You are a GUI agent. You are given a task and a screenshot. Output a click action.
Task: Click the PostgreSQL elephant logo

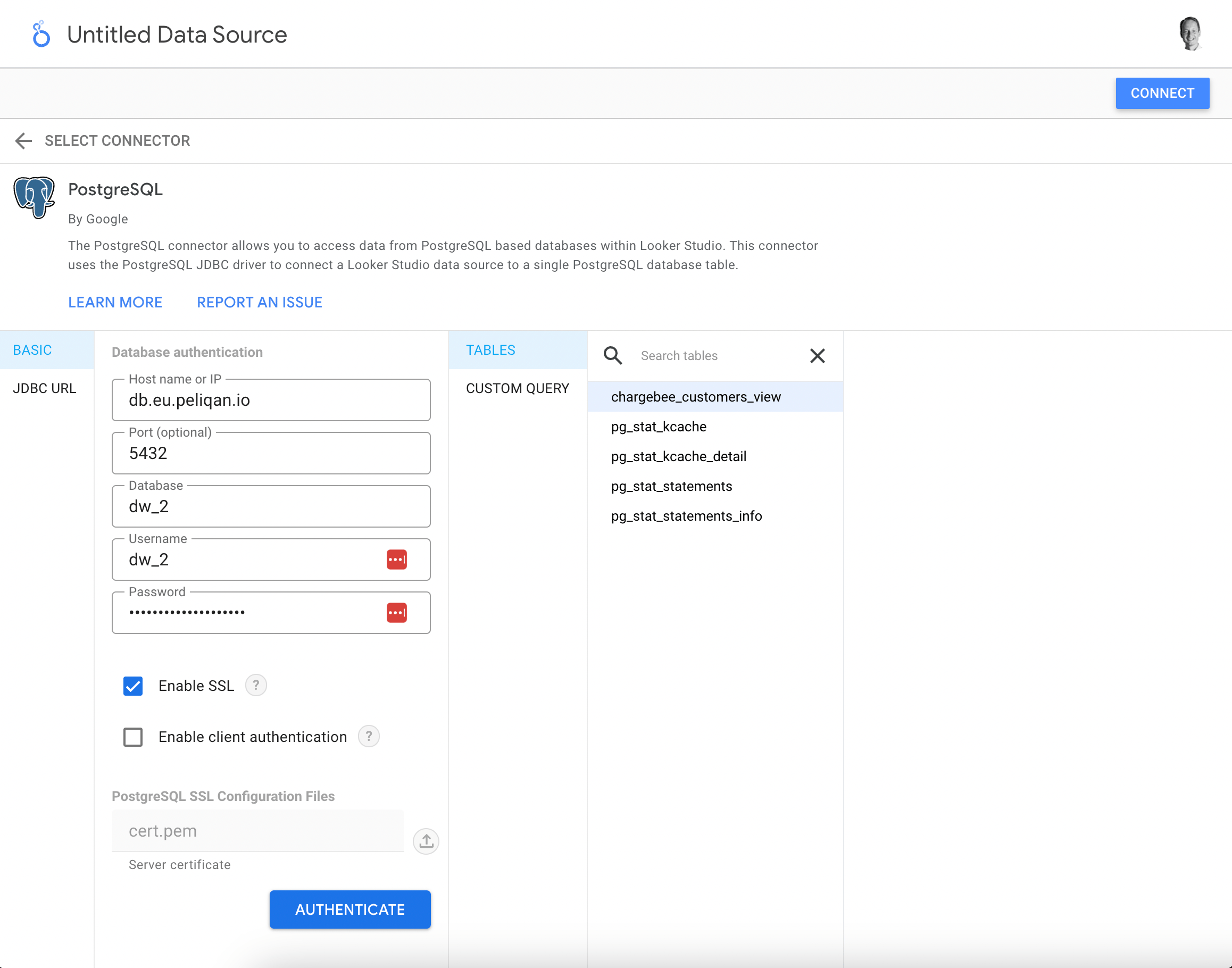click(34, 197)
